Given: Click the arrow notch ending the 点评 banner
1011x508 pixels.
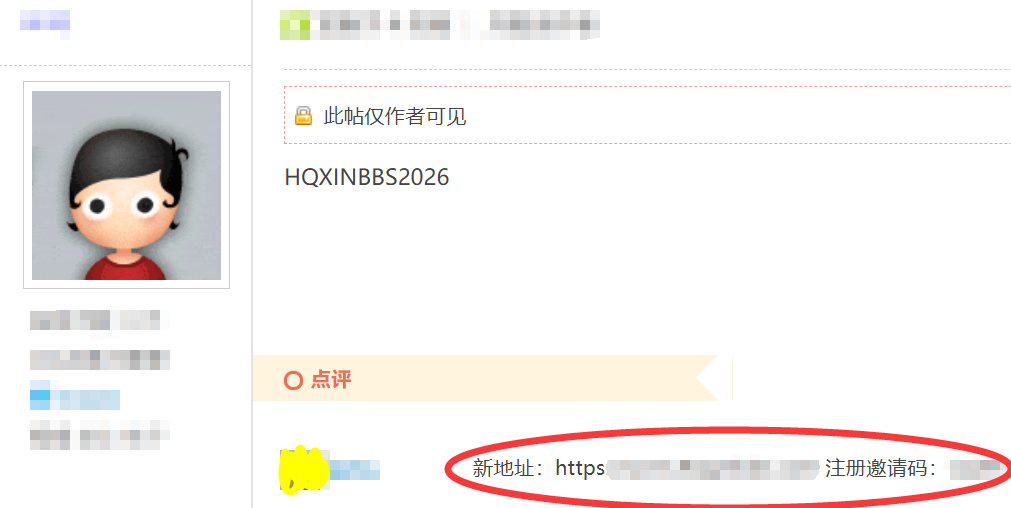Looking at the screenshot, I should pos(714,378).
